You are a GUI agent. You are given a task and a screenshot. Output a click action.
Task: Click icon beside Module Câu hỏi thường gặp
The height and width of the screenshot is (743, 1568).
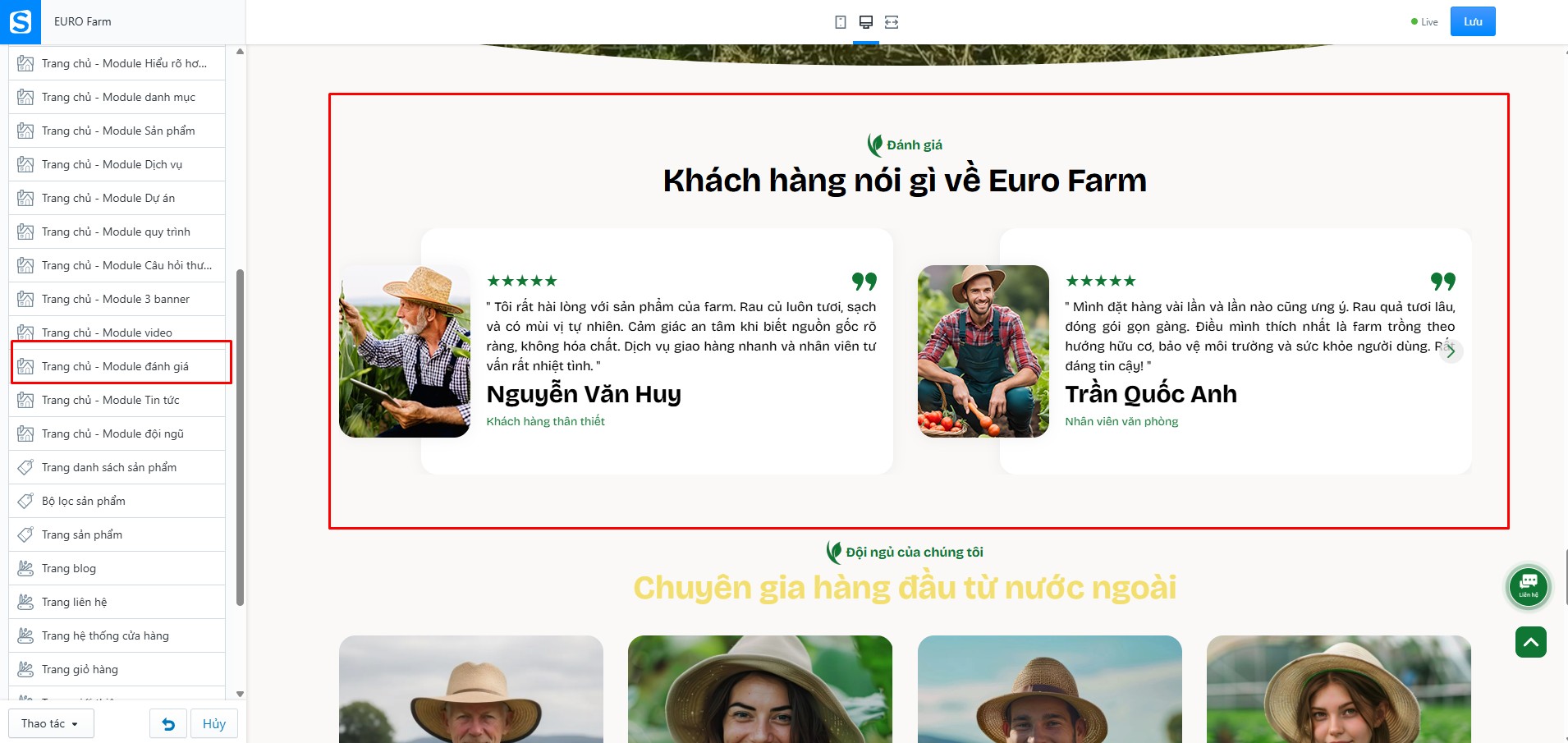coord(25,265)
